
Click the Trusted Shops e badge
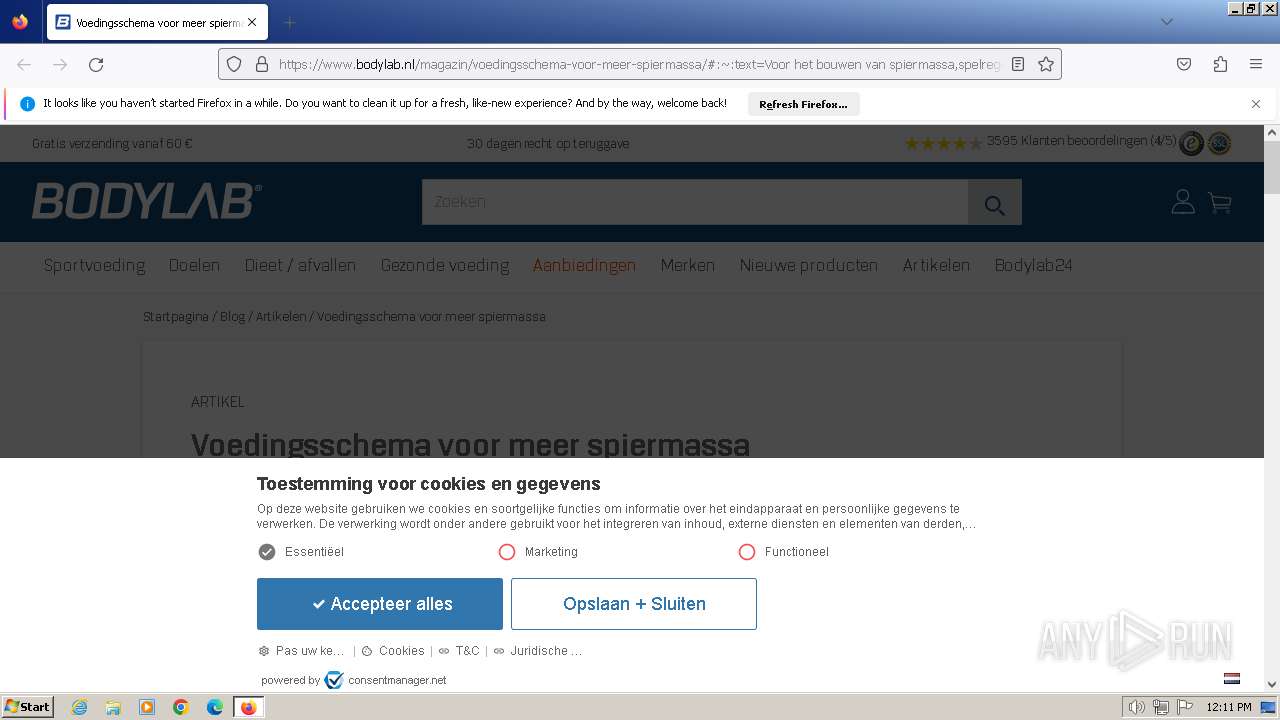tap(1191, 143)
